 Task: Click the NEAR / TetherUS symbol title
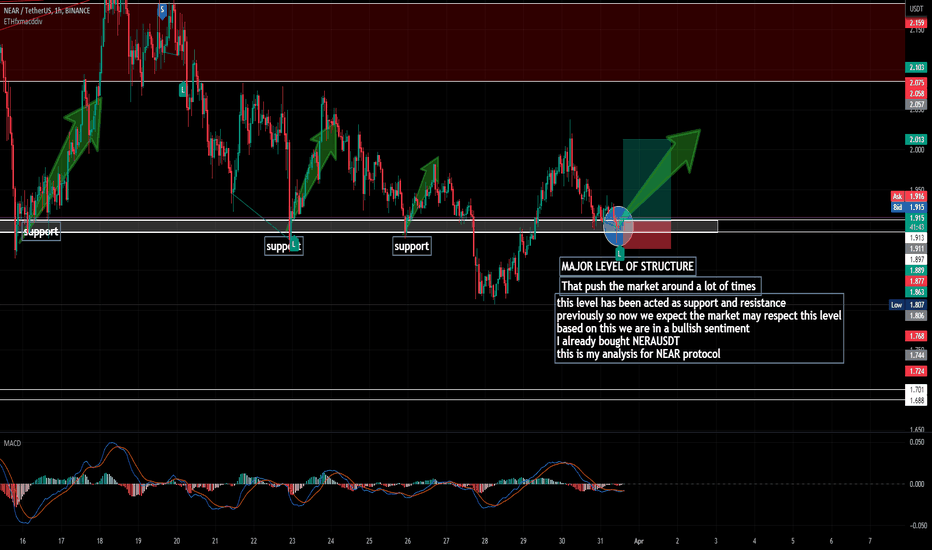point(47,11)
